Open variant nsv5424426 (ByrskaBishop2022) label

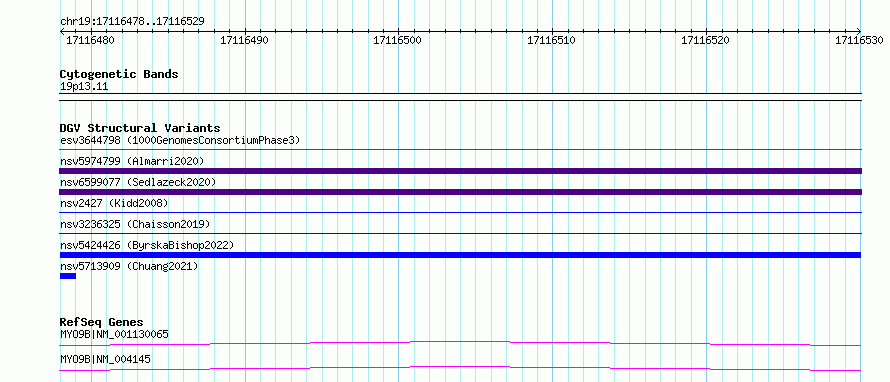[147, 245]
